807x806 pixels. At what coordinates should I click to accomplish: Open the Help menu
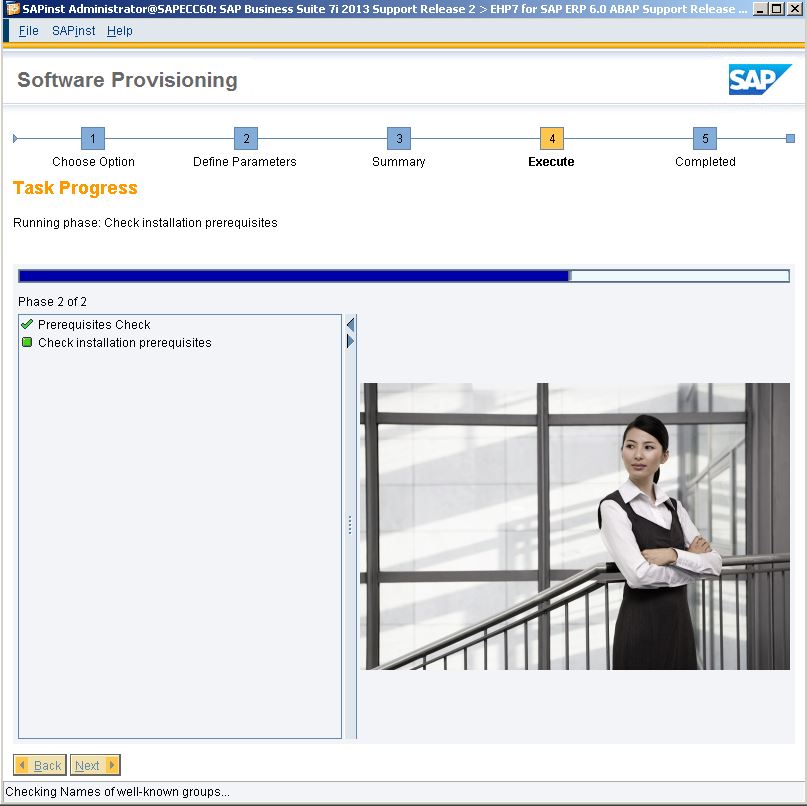pyautogui.click(x=119, y=31)
